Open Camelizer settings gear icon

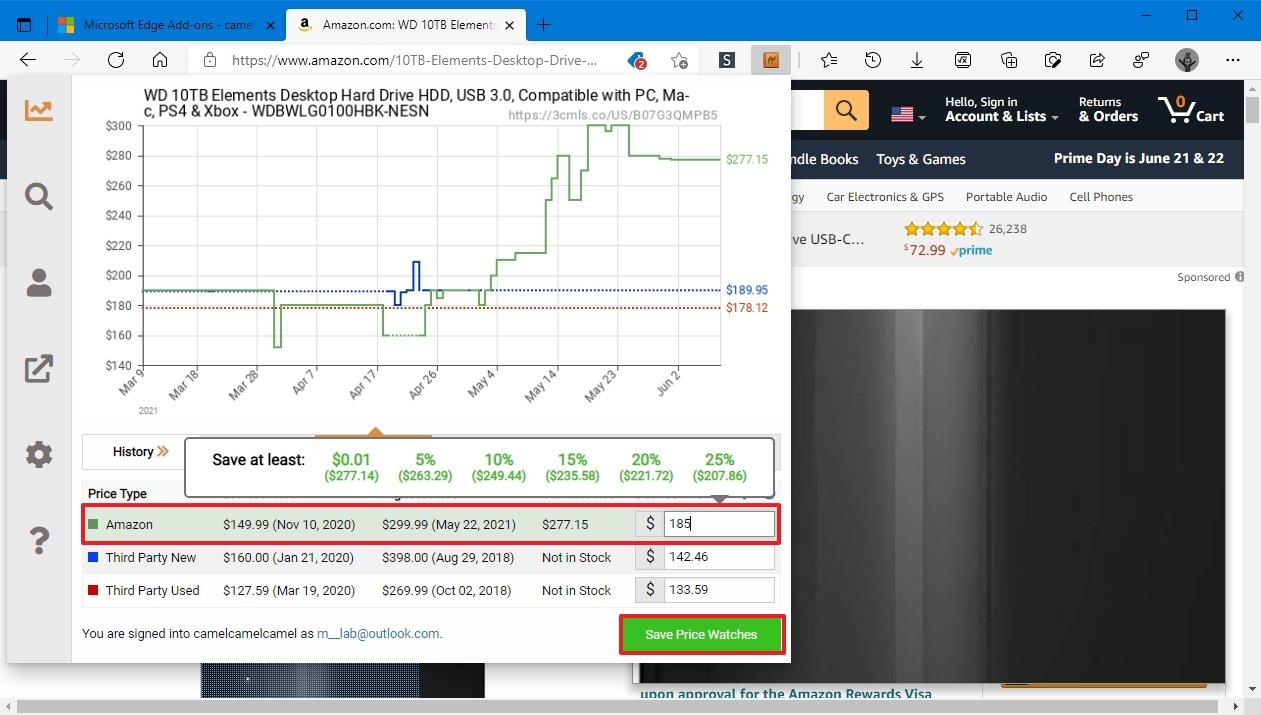(39, 455)
